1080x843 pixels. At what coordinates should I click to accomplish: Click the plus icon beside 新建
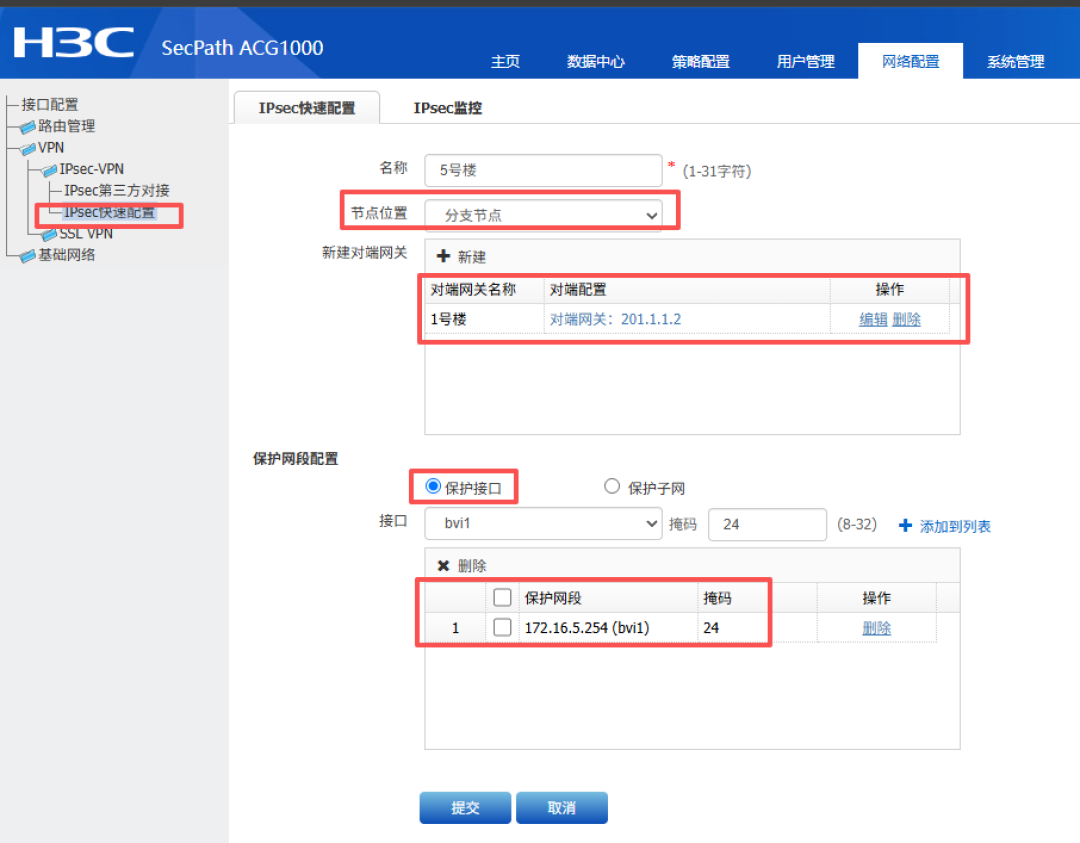[444, 256]
